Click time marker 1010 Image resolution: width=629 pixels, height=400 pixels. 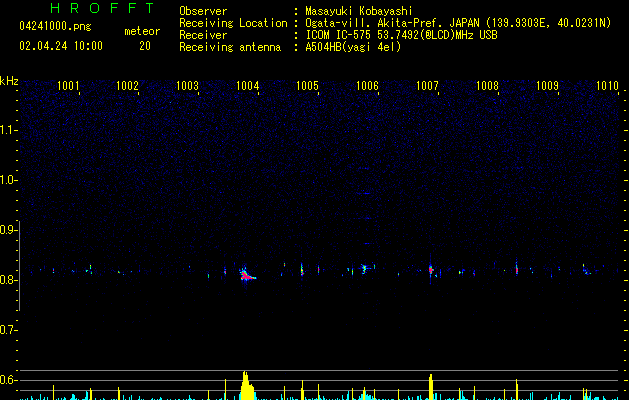607,86
